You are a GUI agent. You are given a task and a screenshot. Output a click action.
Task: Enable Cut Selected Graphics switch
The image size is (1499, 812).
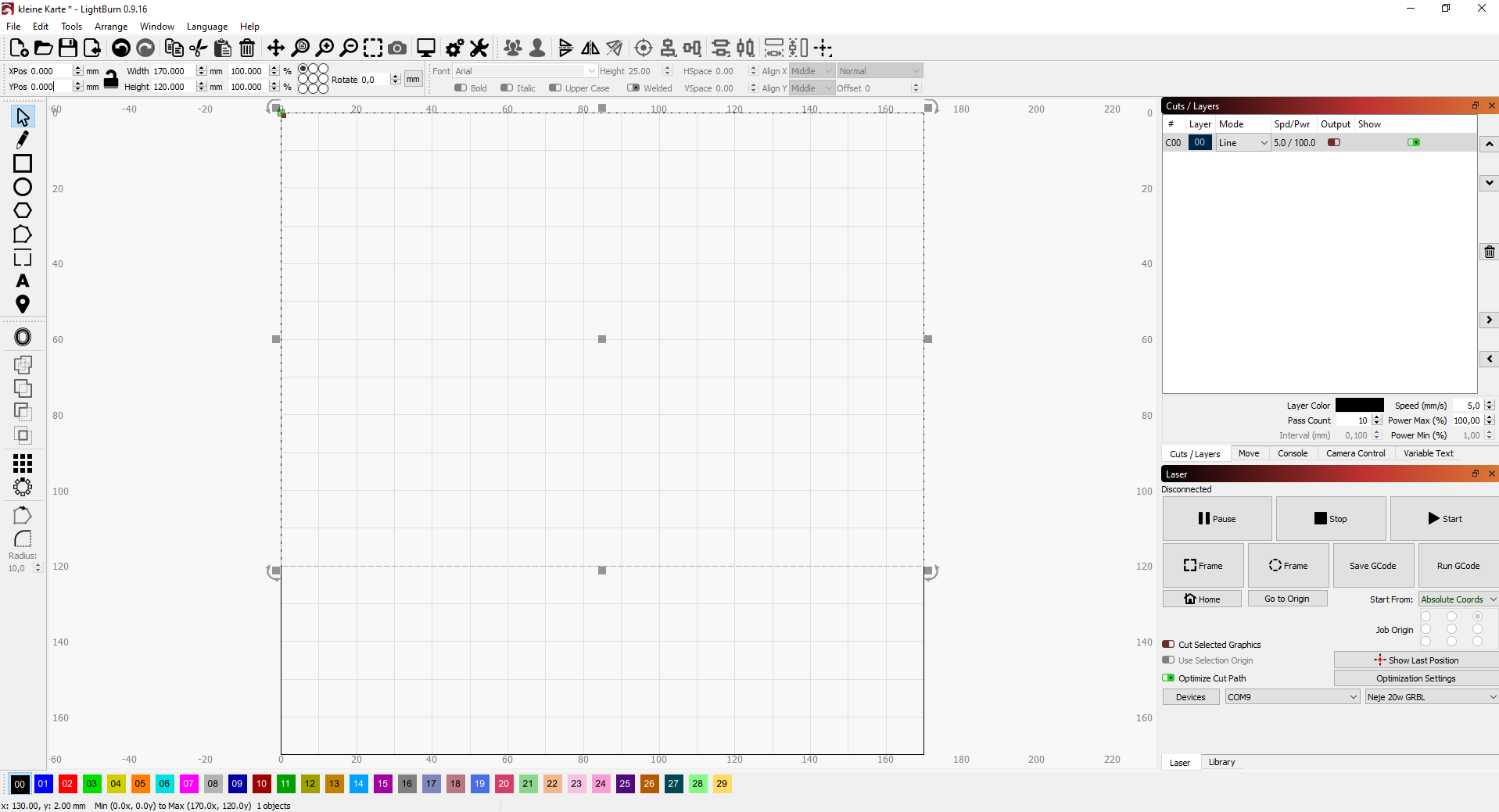pos(1168,645)
